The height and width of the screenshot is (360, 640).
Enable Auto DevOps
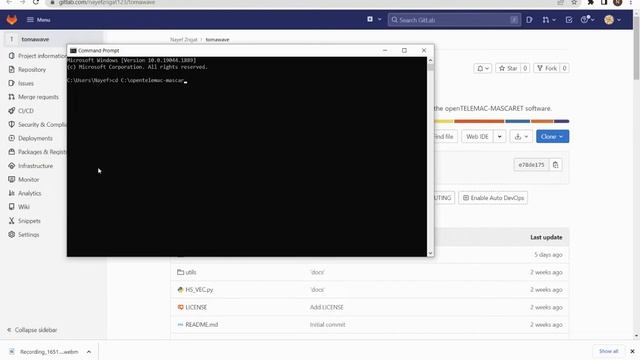click(x=493, y=198)
